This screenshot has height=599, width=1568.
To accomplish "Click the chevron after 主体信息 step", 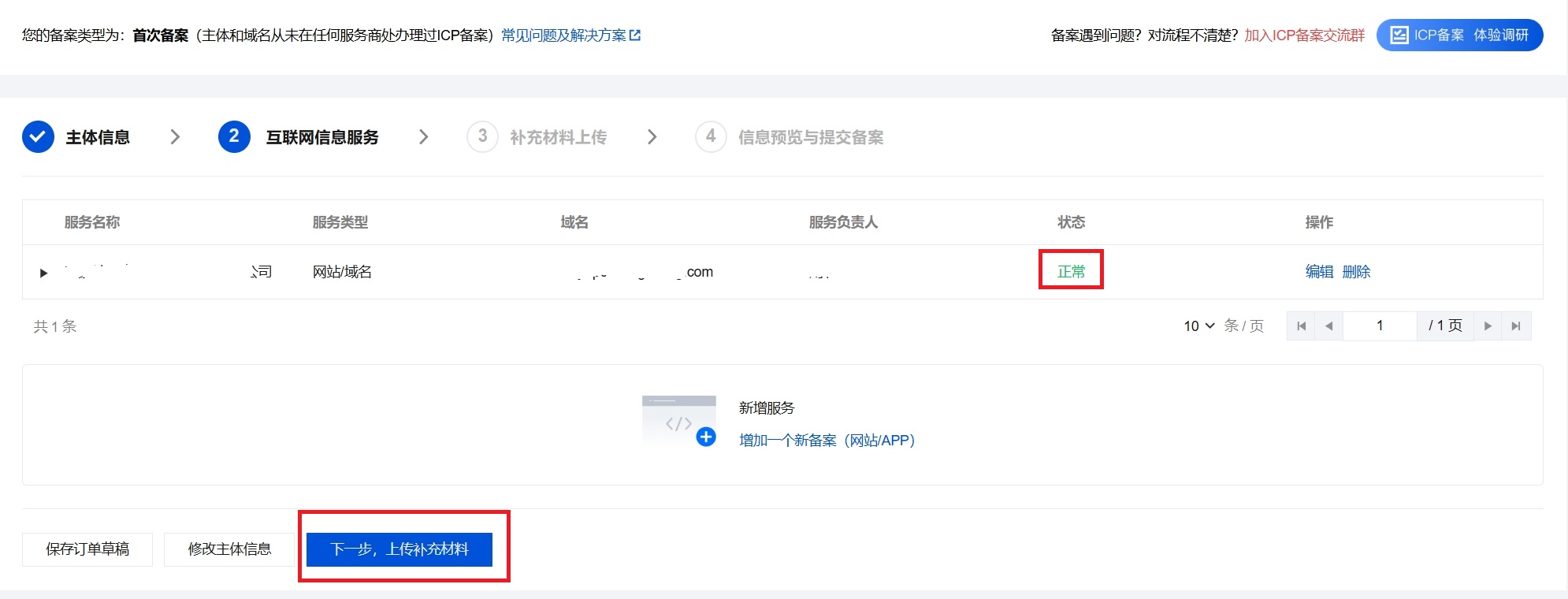I will point(175,137).
